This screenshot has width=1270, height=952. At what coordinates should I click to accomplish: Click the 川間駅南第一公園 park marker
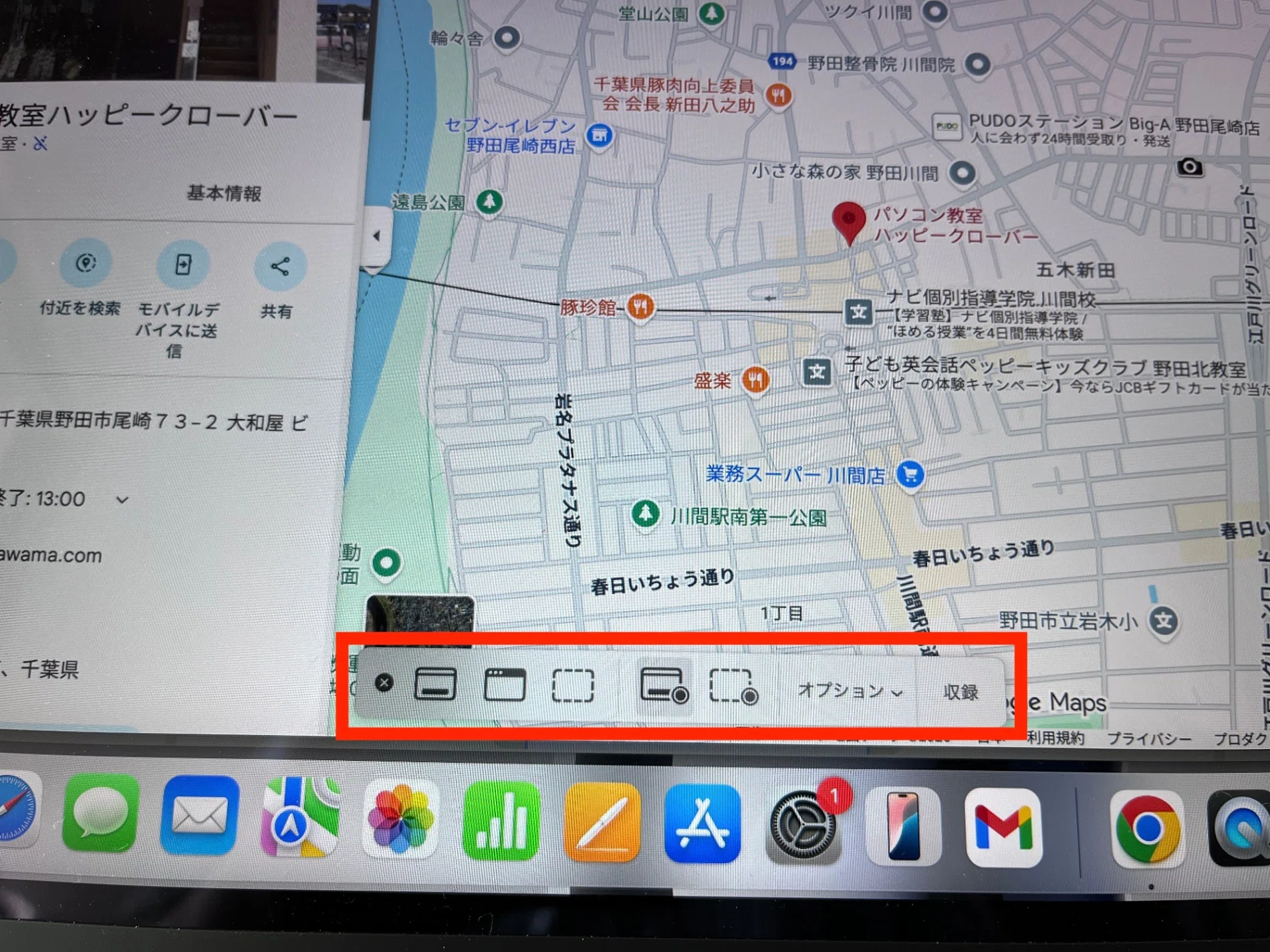click(645, 514)
